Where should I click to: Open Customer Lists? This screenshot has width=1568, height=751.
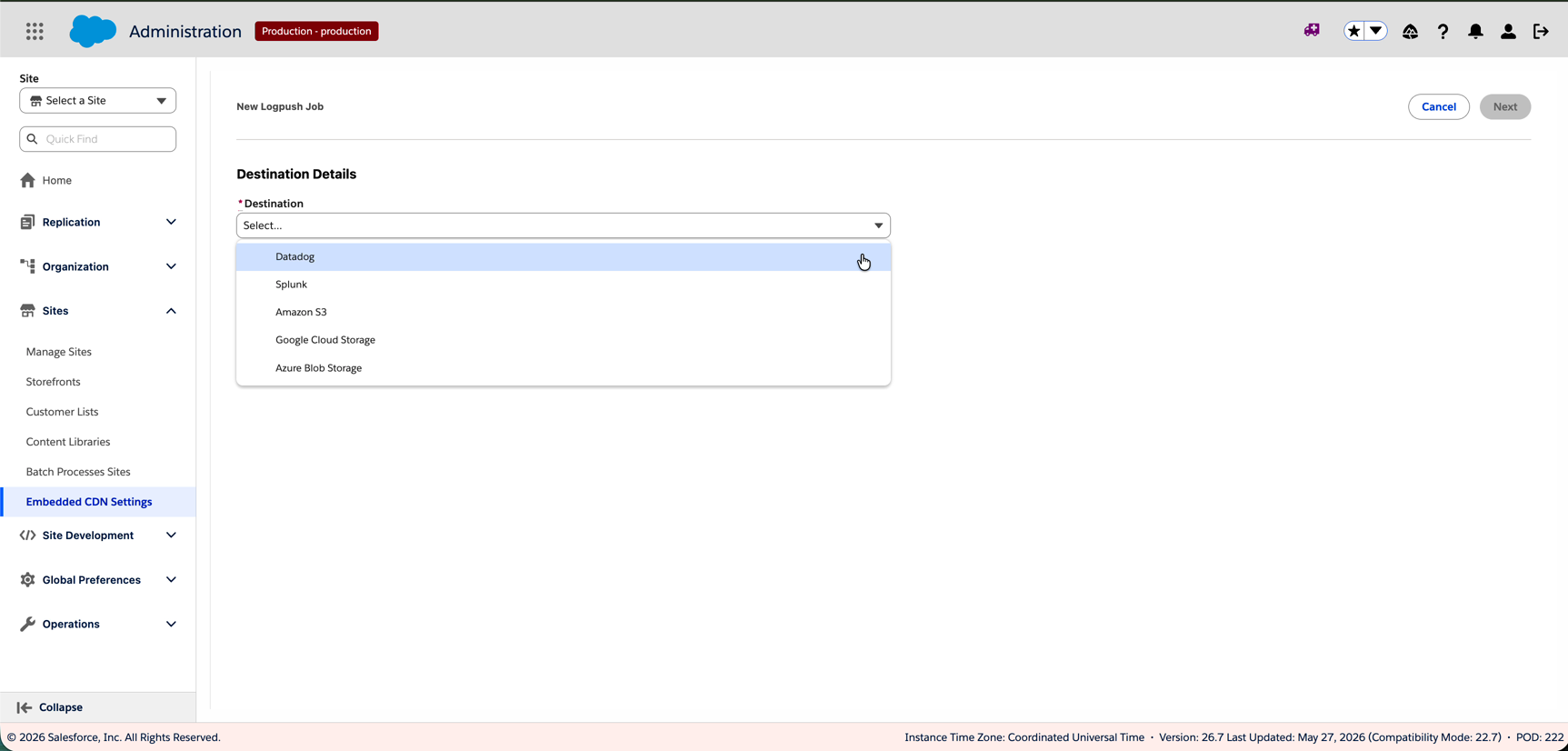(x=62, y=412)
